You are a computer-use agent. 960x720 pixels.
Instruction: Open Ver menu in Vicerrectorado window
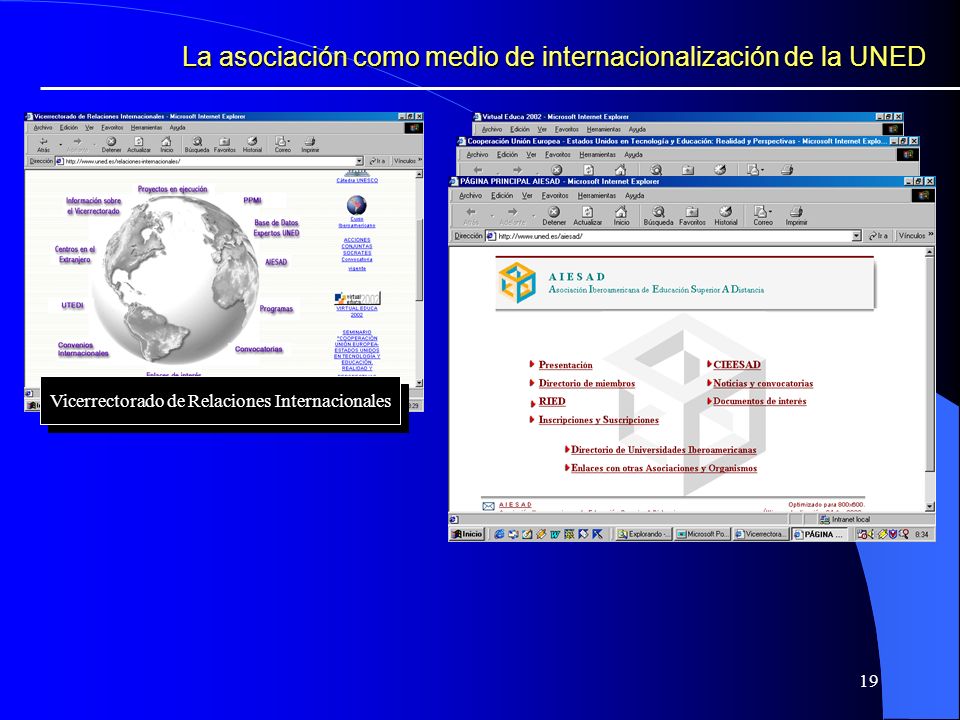[x=89, y=128]
